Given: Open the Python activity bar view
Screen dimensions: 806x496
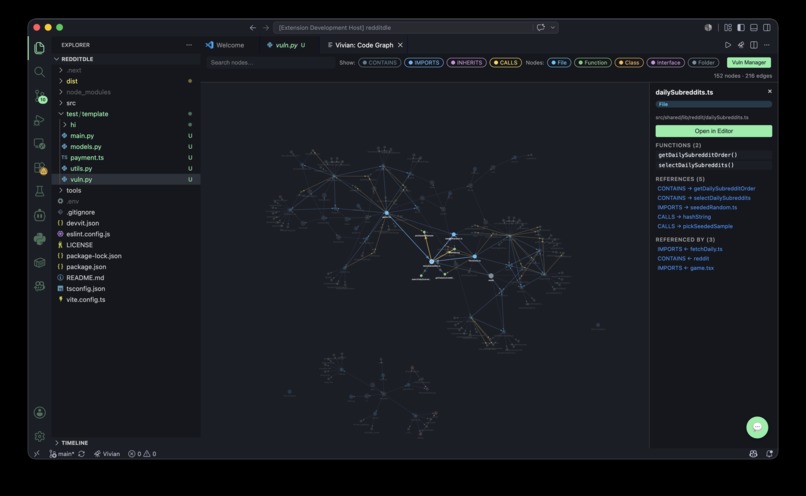Looking at the screenshot, I should pos(39,239).
